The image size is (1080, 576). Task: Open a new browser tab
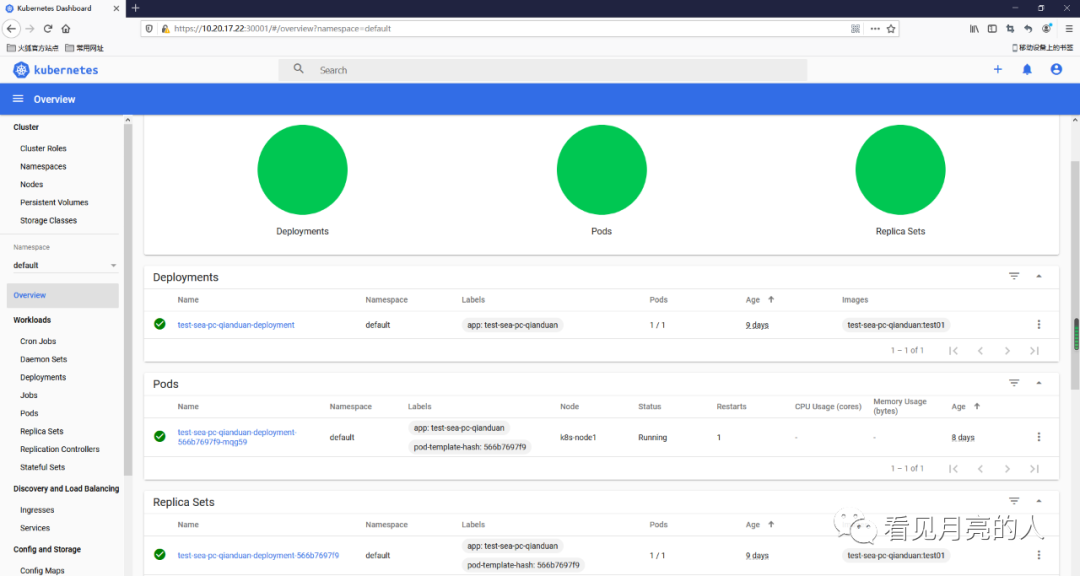tap(136, 8)
